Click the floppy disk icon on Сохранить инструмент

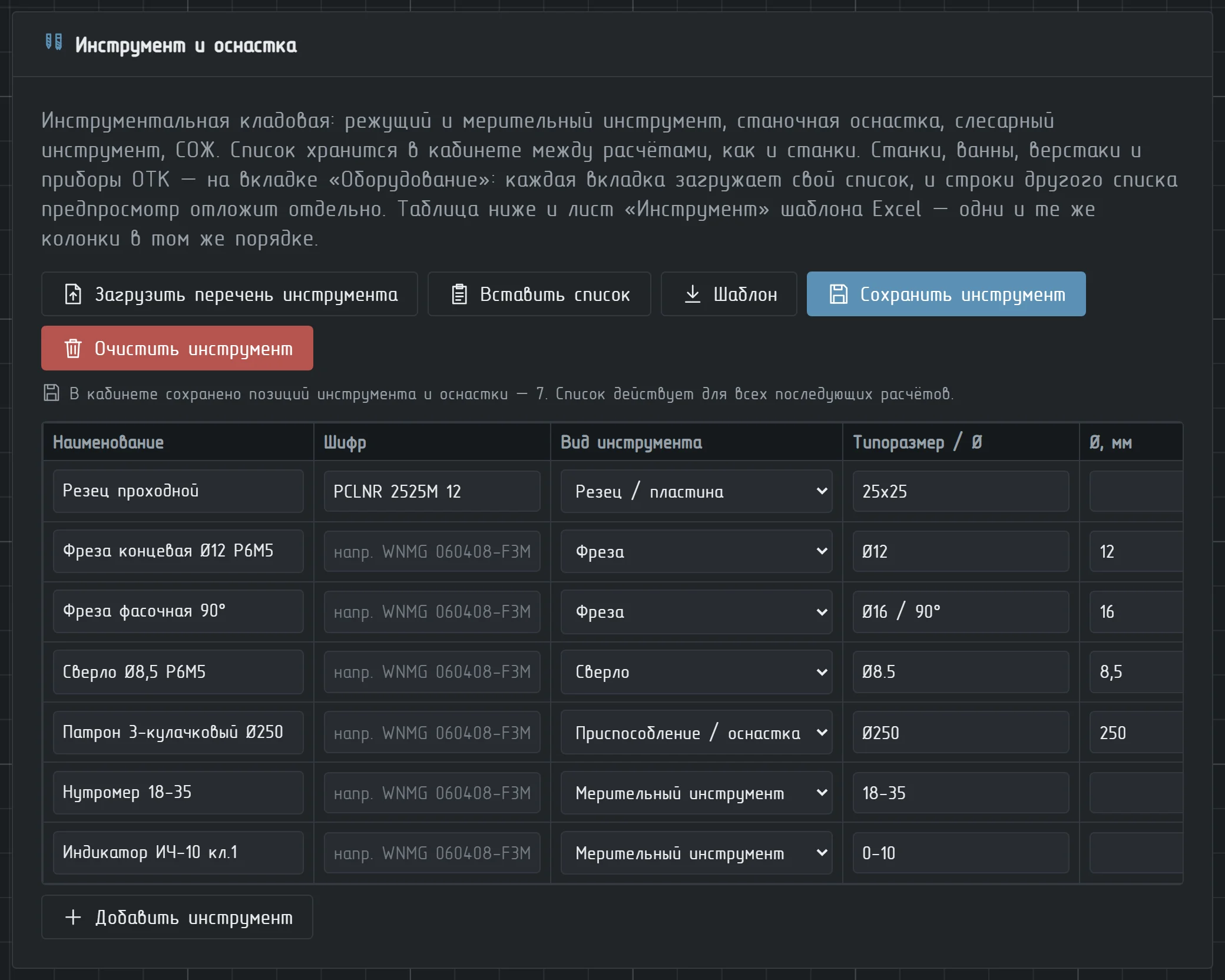coord(839,294)
